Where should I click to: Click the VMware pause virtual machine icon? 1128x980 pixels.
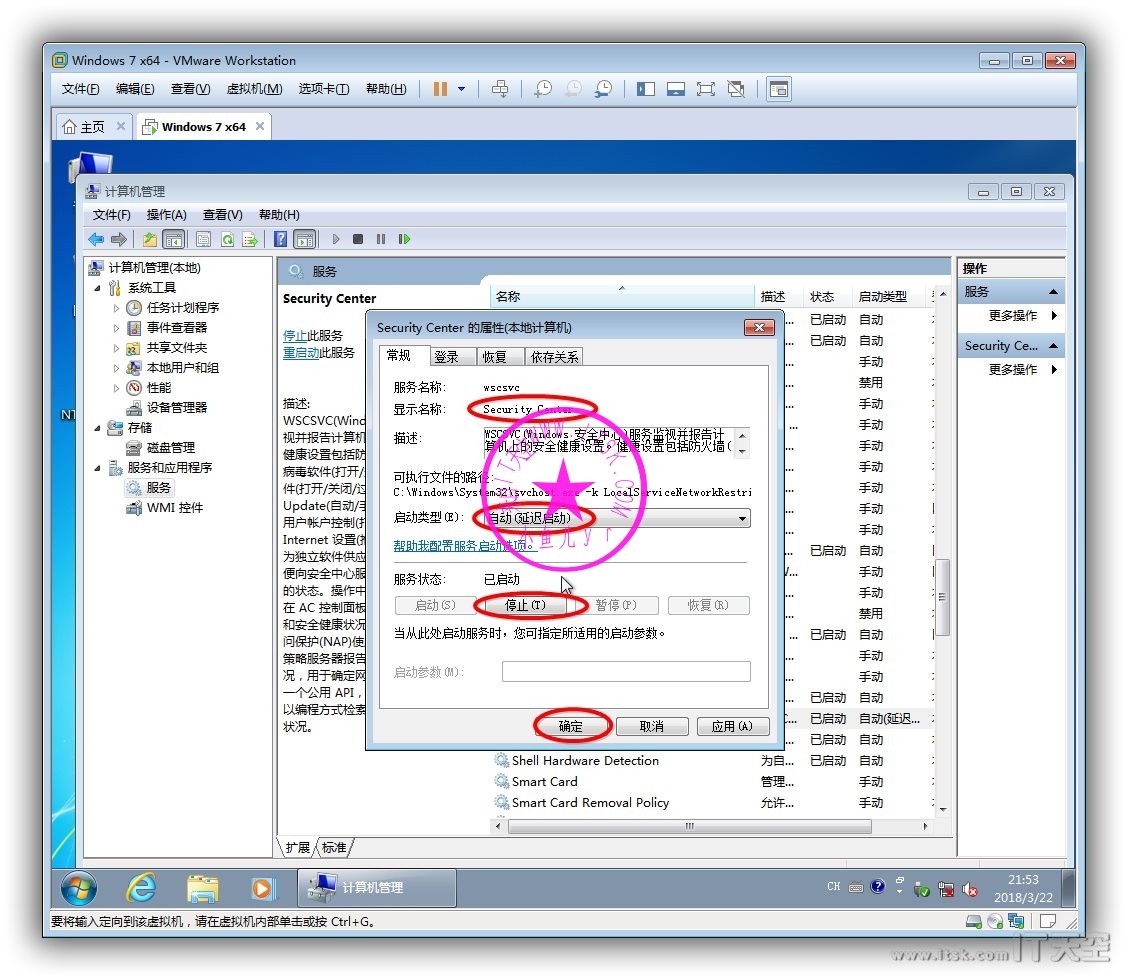point(440,89)
